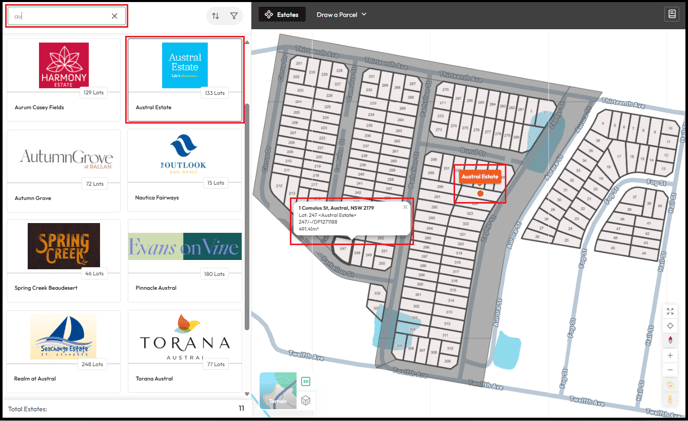This screenshot has height=421, width=688.
Task: Open the Torana Austral estate card
Action: [184, 351]
